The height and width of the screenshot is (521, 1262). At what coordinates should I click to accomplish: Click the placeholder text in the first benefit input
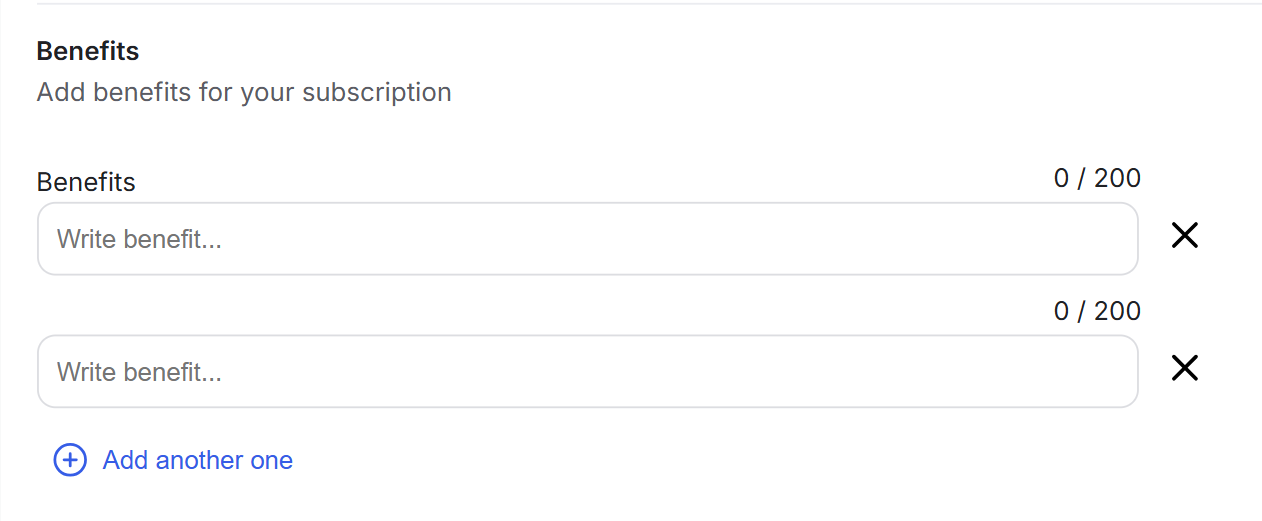[138, 240]
